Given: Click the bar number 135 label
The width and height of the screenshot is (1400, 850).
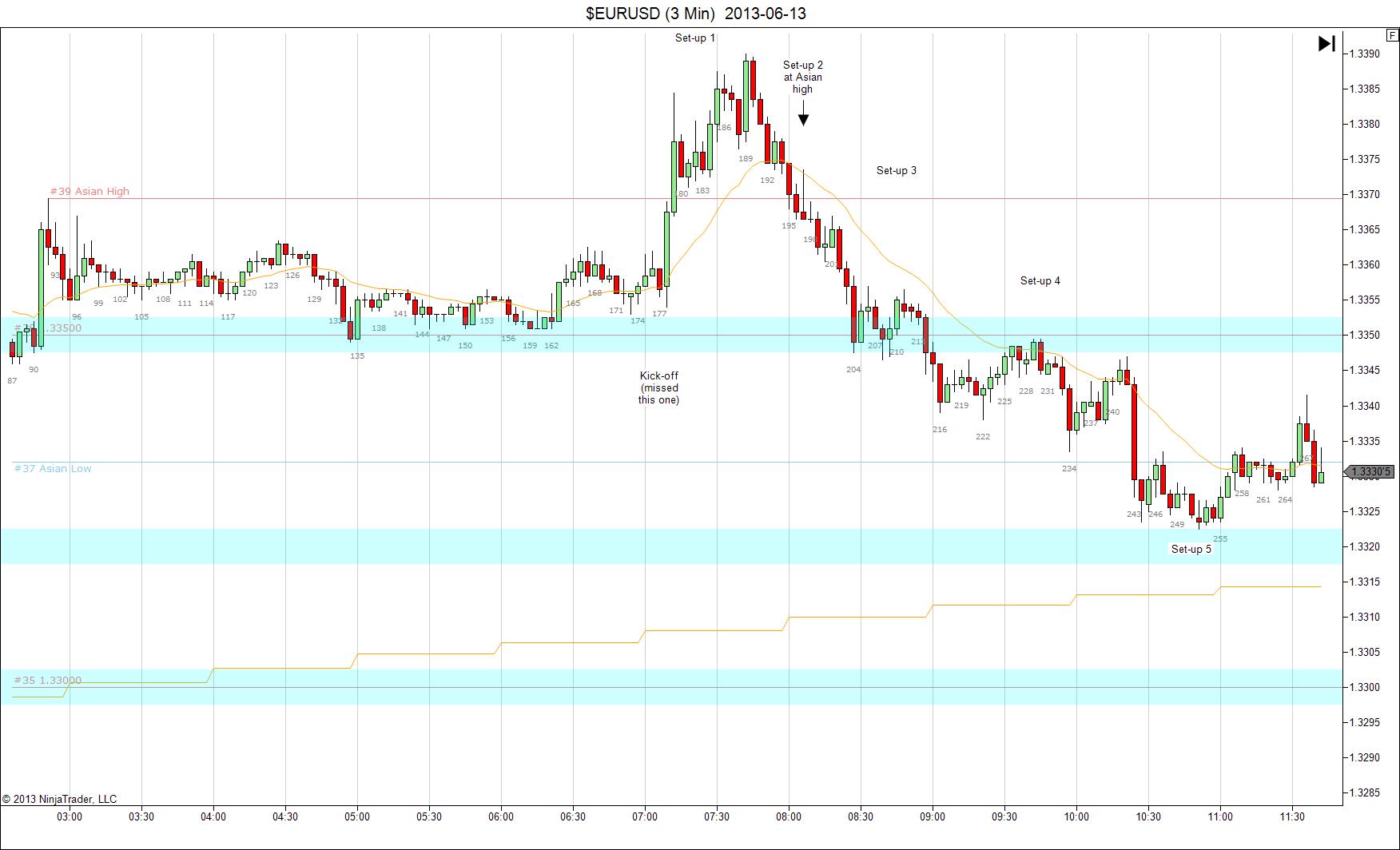Looking at the screenshot, I should click(357, 356).
